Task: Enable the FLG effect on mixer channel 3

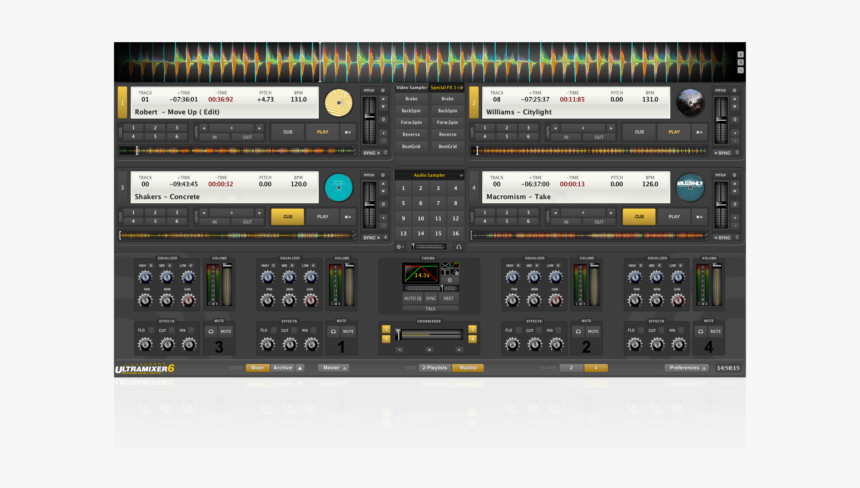Action: (151, 330)
